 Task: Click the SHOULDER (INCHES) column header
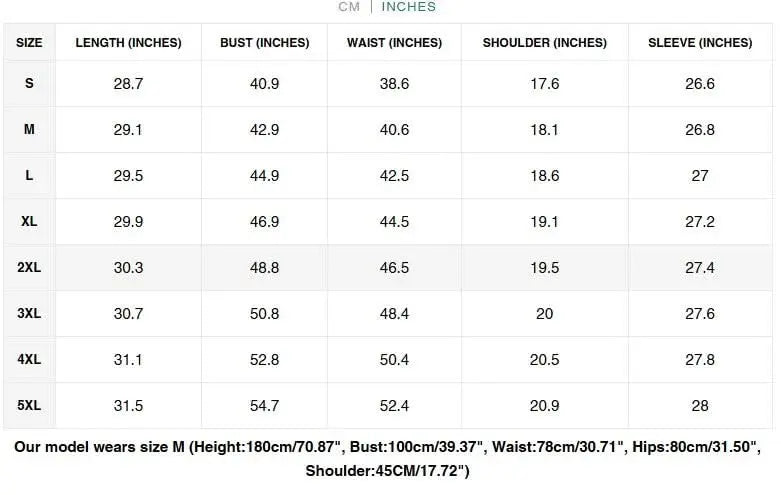point(544,43)
